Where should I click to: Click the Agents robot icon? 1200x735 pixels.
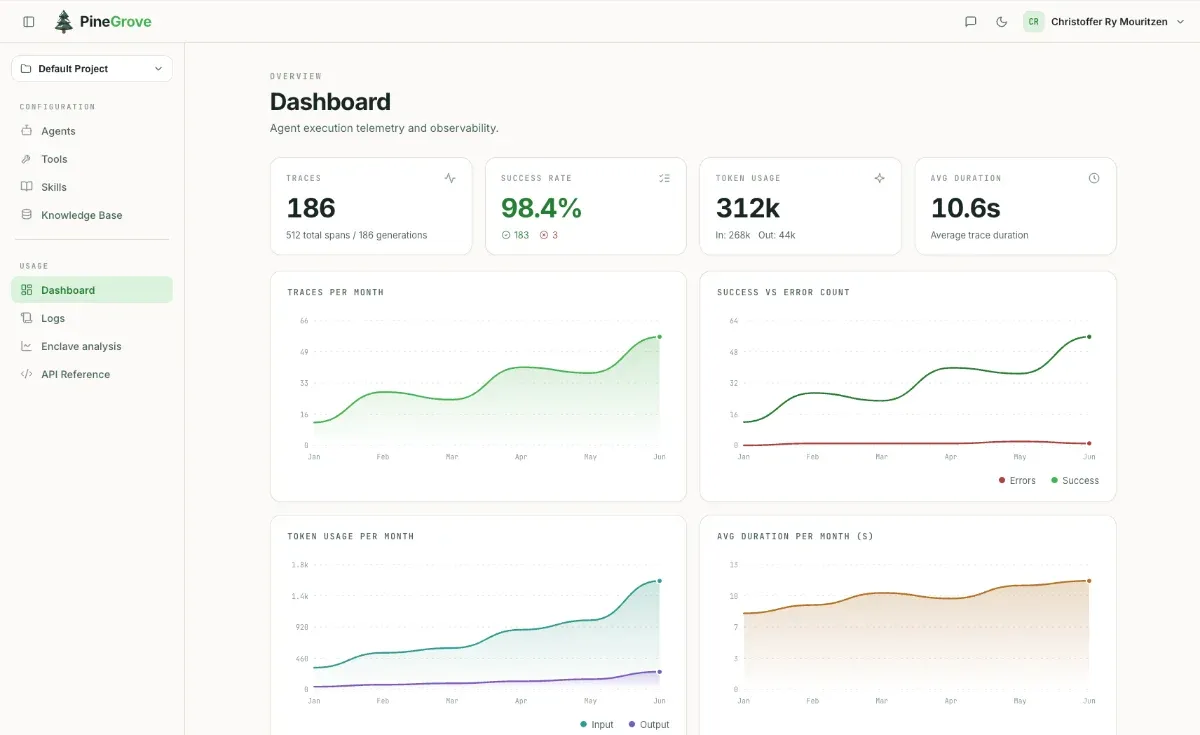(x=27, y=131)
